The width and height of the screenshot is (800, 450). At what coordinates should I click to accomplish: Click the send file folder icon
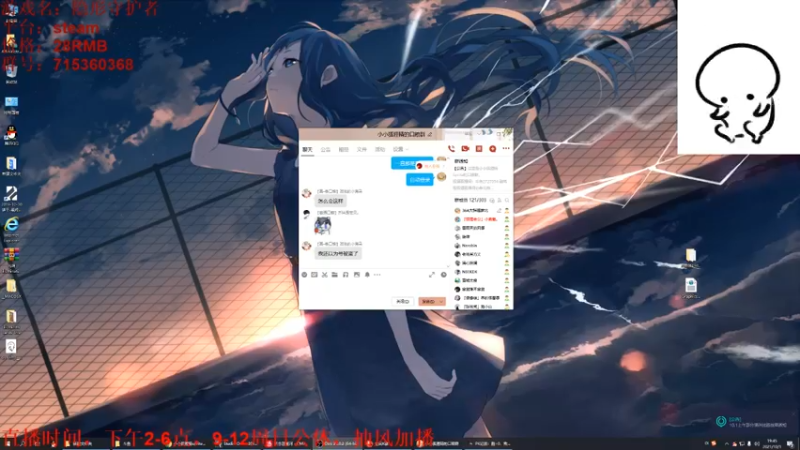[335, 274]
